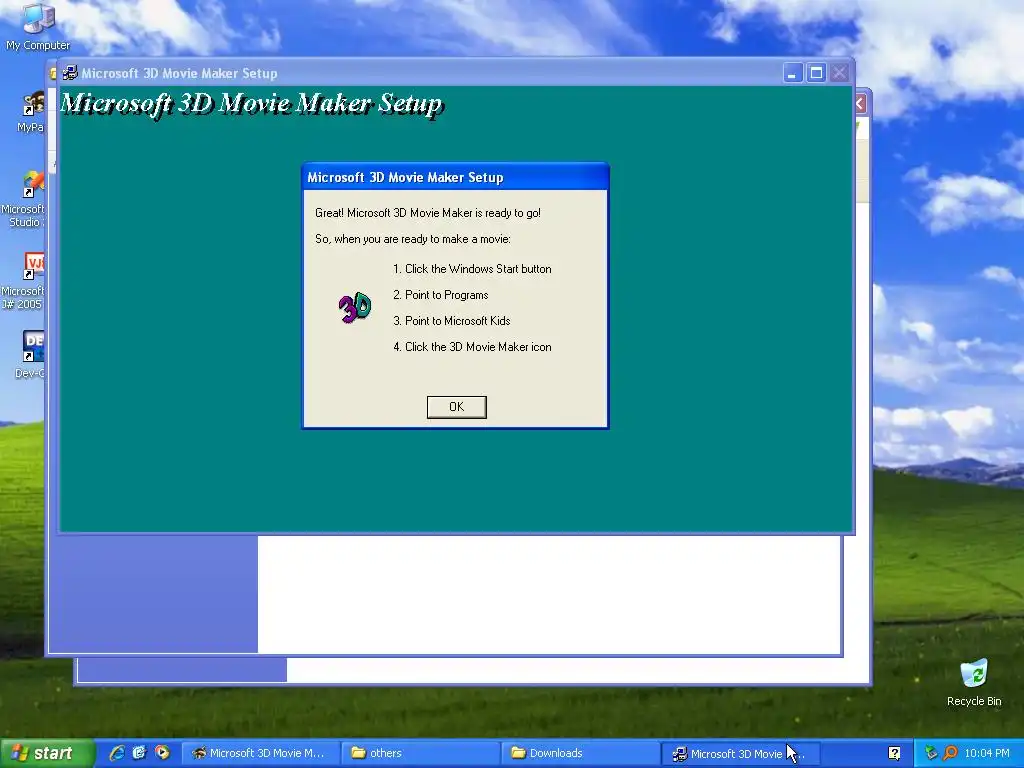The width and height of the screenshot is (1024, 768).
Task: Click OK in the setup dialog
Action: 456,407
